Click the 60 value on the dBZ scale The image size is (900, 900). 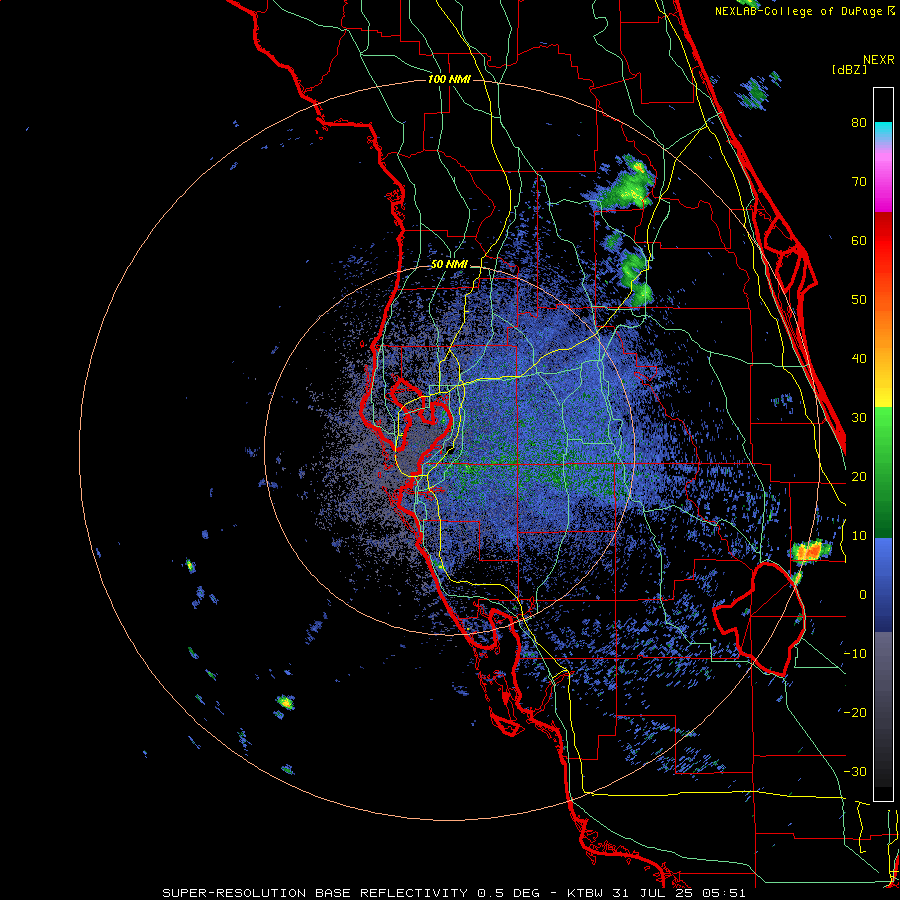(x=859, y=240)
